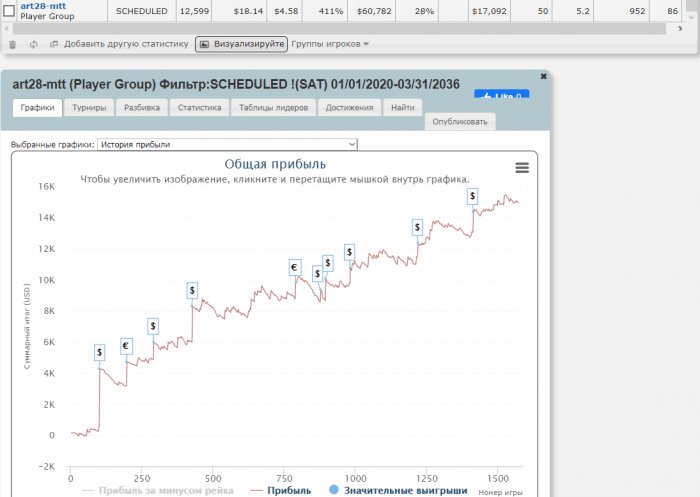Expand the 'Группы игроков' dropdown
700x497 pixels.
pos(330,44)
